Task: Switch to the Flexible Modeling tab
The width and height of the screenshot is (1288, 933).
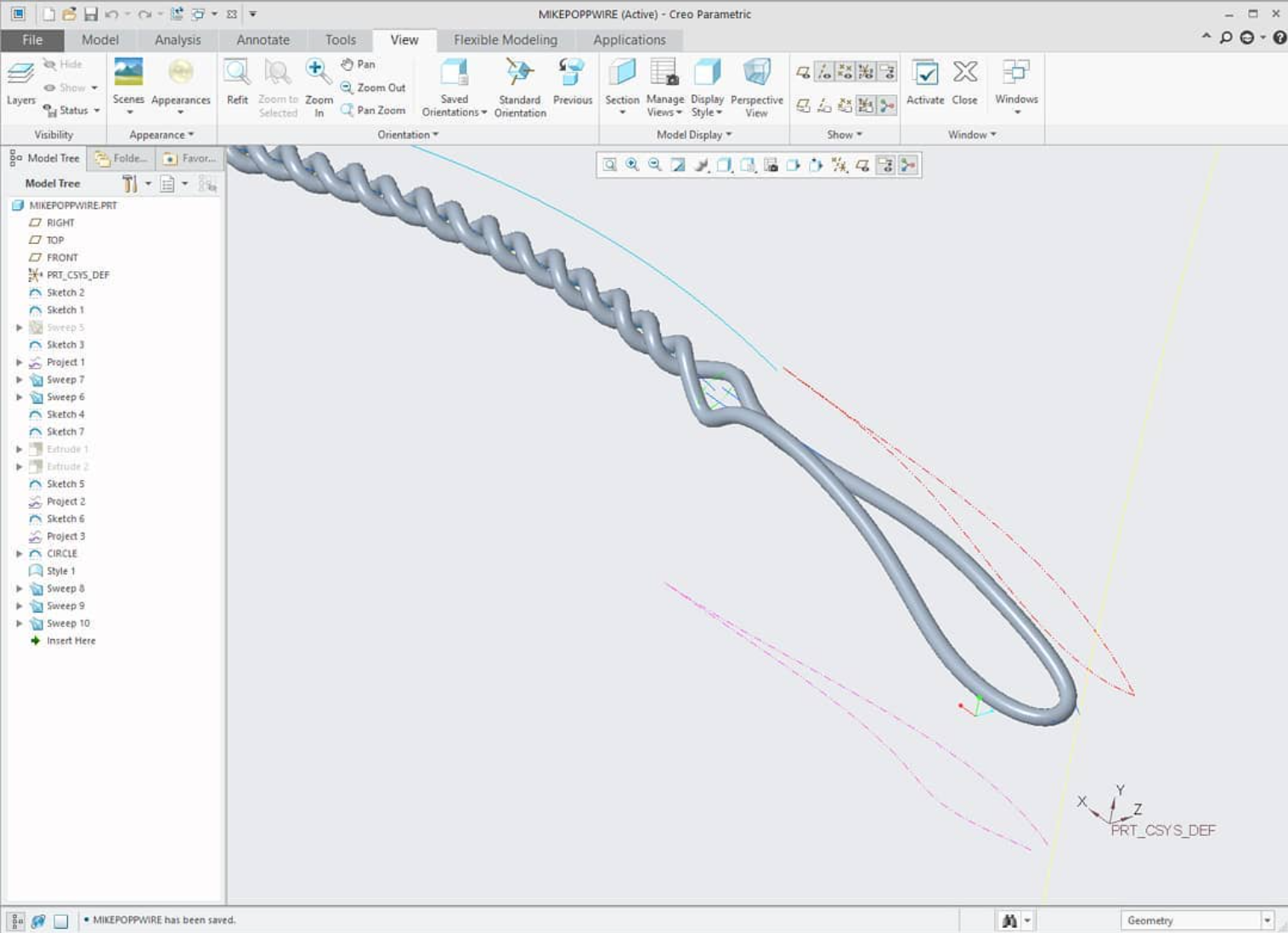Action: click(506, 39)
